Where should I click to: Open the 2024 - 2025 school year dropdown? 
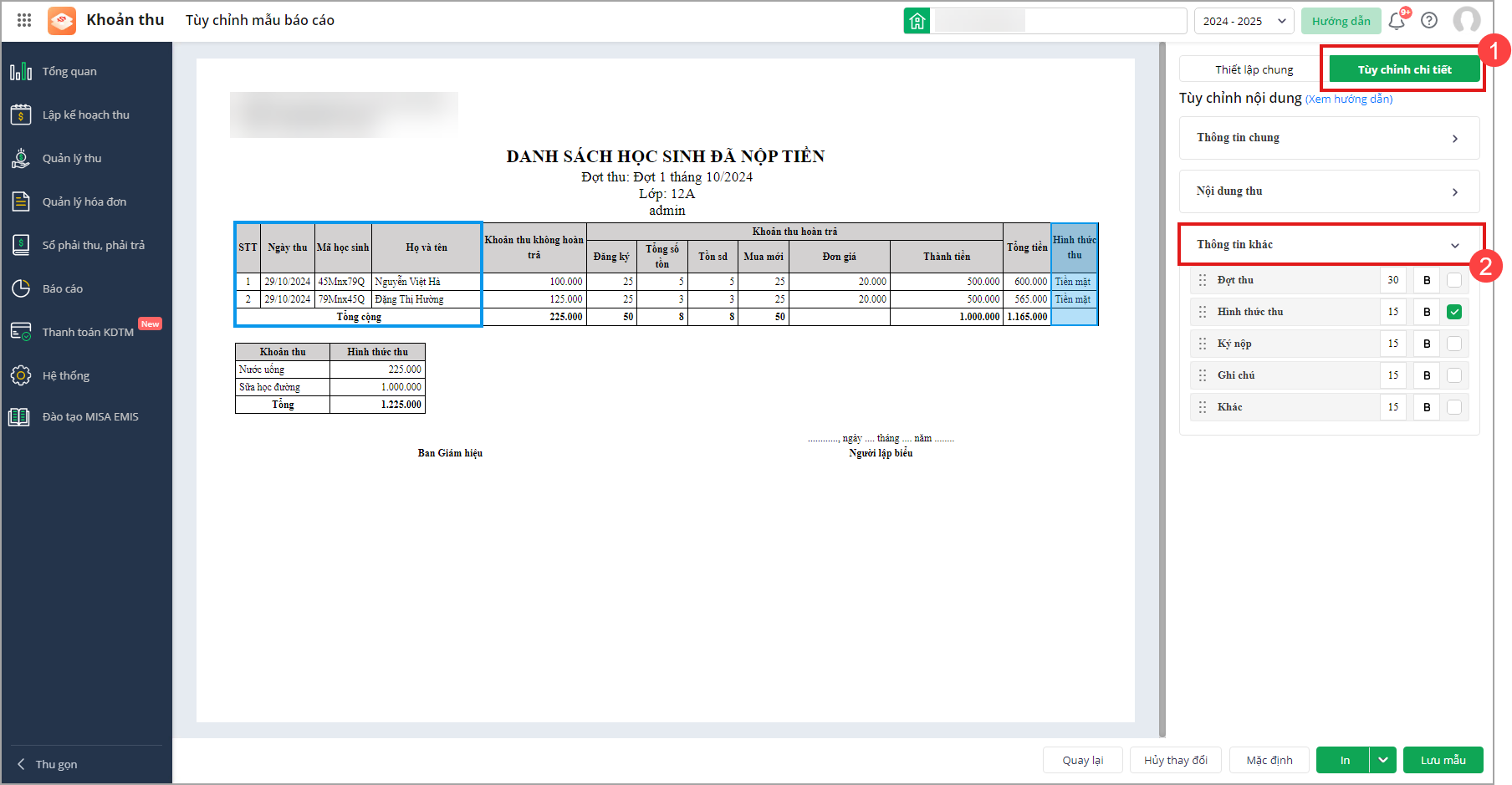click(1244, 21)
